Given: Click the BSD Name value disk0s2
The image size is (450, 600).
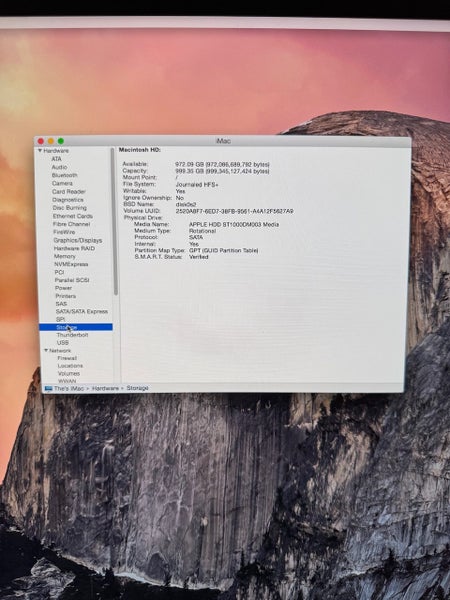Looking at the screenshot, I should point(186,205).
